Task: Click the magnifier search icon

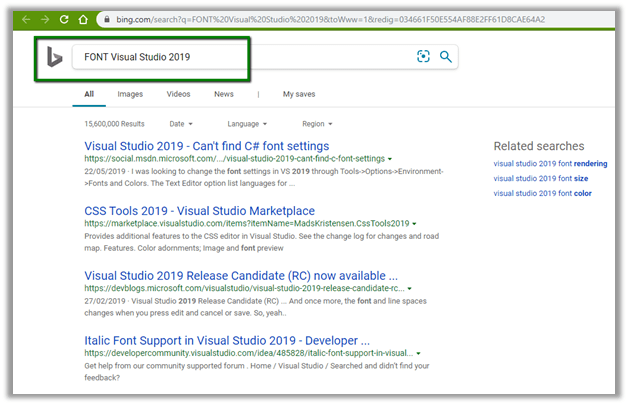Action: (445, 57)
